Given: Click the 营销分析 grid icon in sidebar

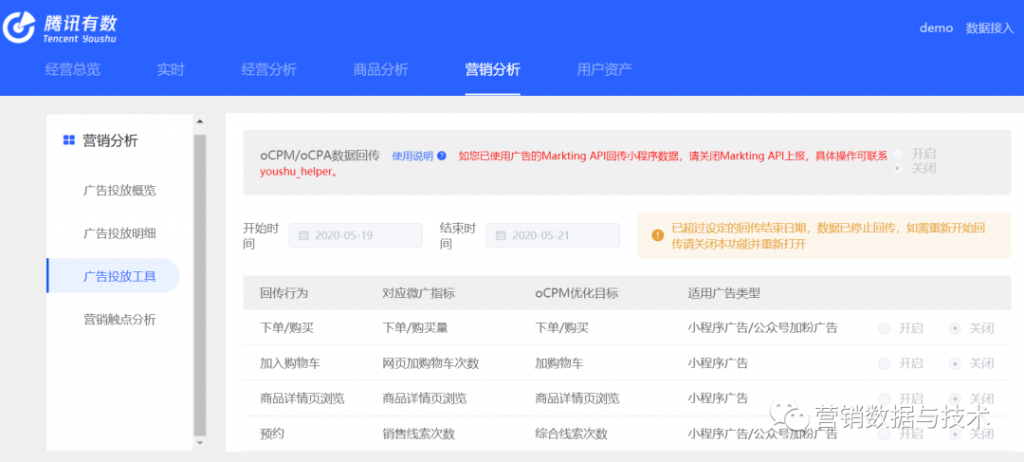Looking at the screenshot, I should (x=68, y=141).
